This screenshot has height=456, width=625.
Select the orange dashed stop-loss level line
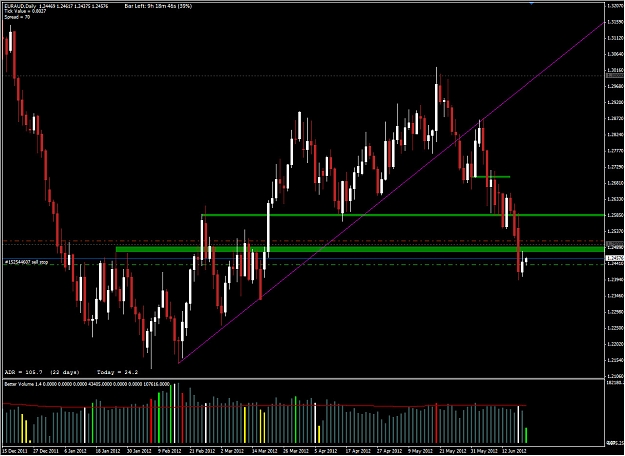pyautogui.click(x=303, y=241)
